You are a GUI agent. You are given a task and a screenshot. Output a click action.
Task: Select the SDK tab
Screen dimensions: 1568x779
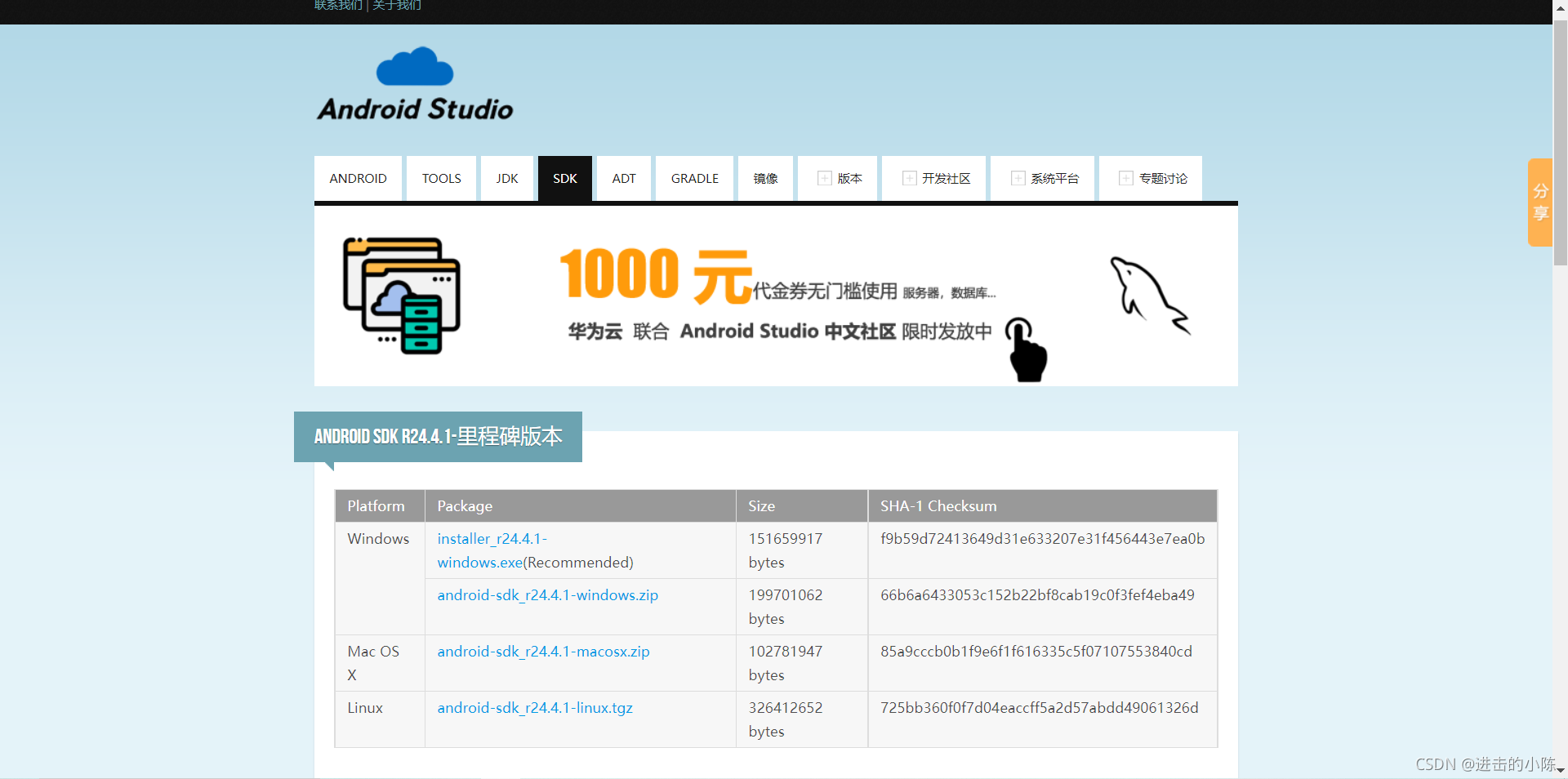point(565,178)
